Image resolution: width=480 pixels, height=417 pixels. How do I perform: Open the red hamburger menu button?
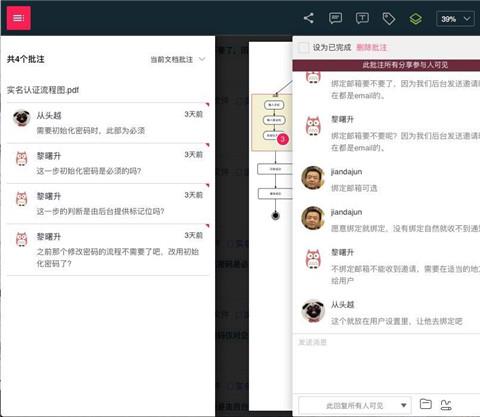19,18
